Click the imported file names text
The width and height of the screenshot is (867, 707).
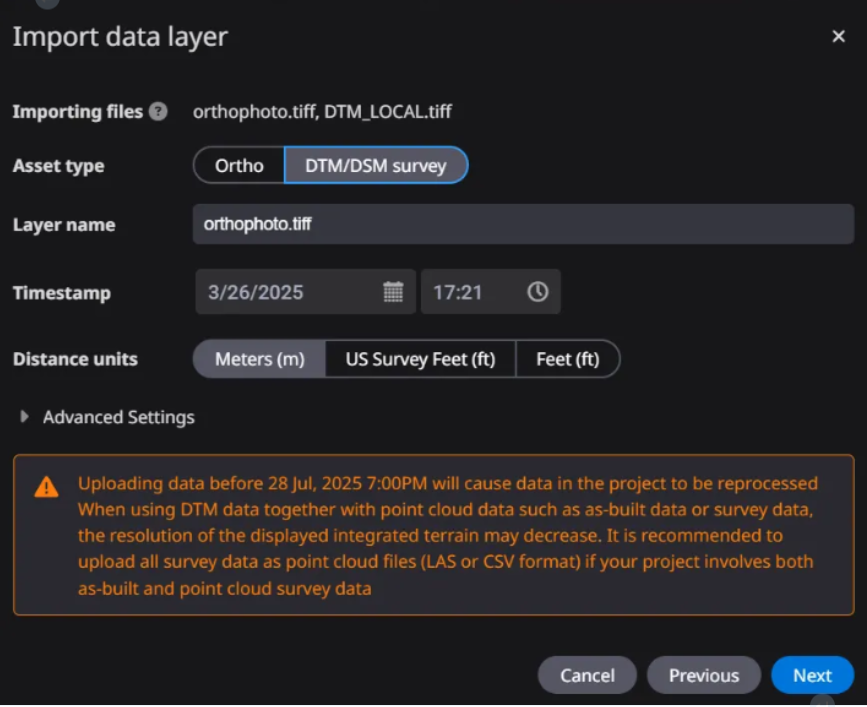[322, 112]
